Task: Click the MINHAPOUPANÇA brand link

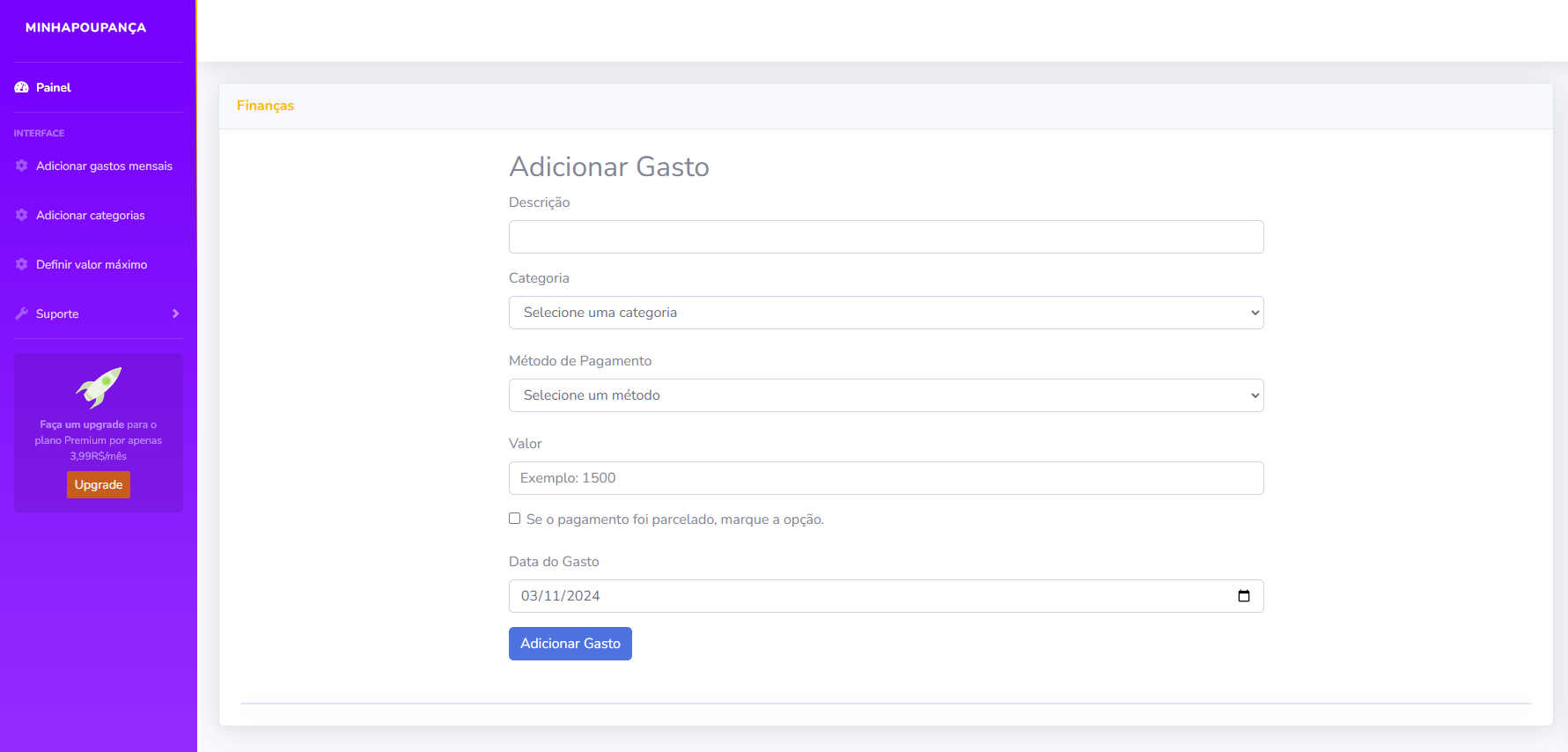Action: [85, 27]
